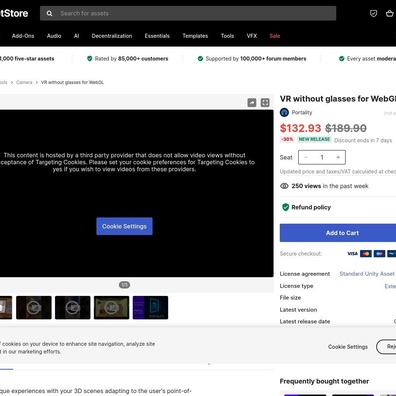Open the Portality publisher link
396x396 pixels.
click(x=302, y=113)
